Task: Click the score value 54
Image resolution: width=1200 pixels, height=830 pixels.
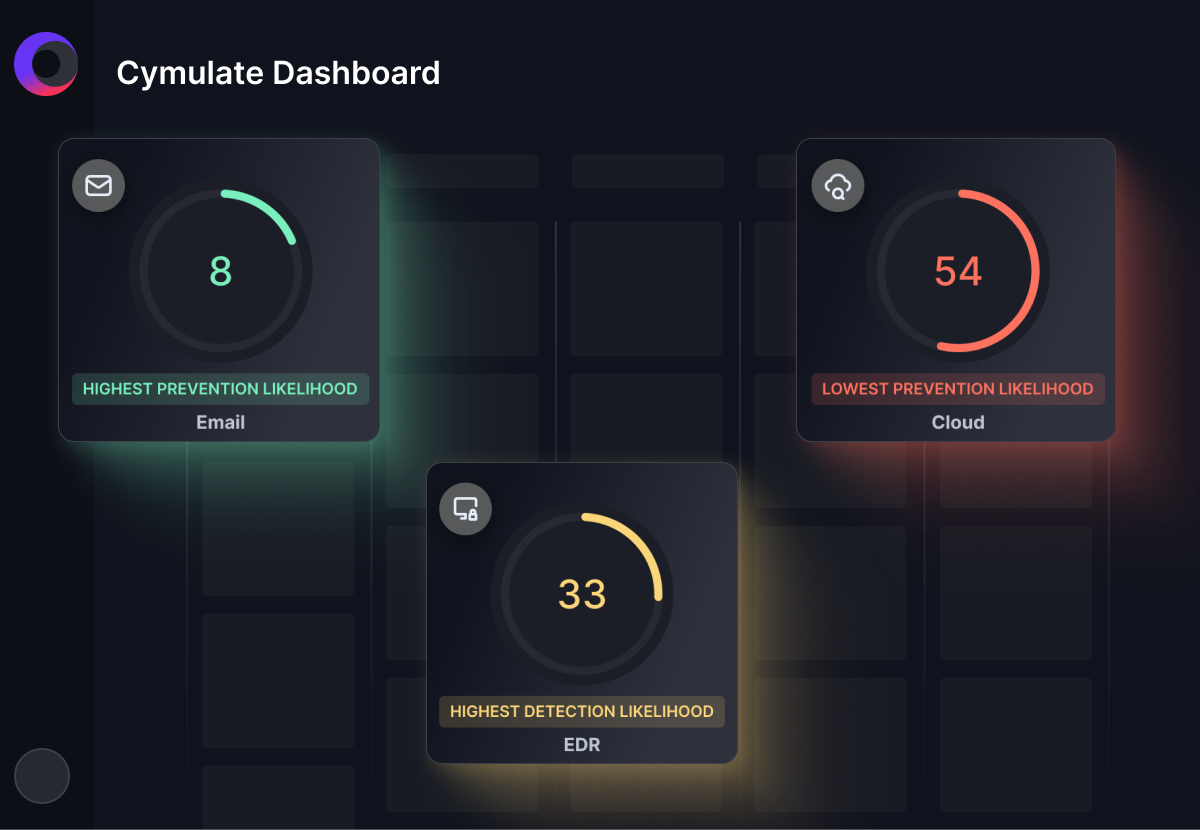Action: [958, 271]
